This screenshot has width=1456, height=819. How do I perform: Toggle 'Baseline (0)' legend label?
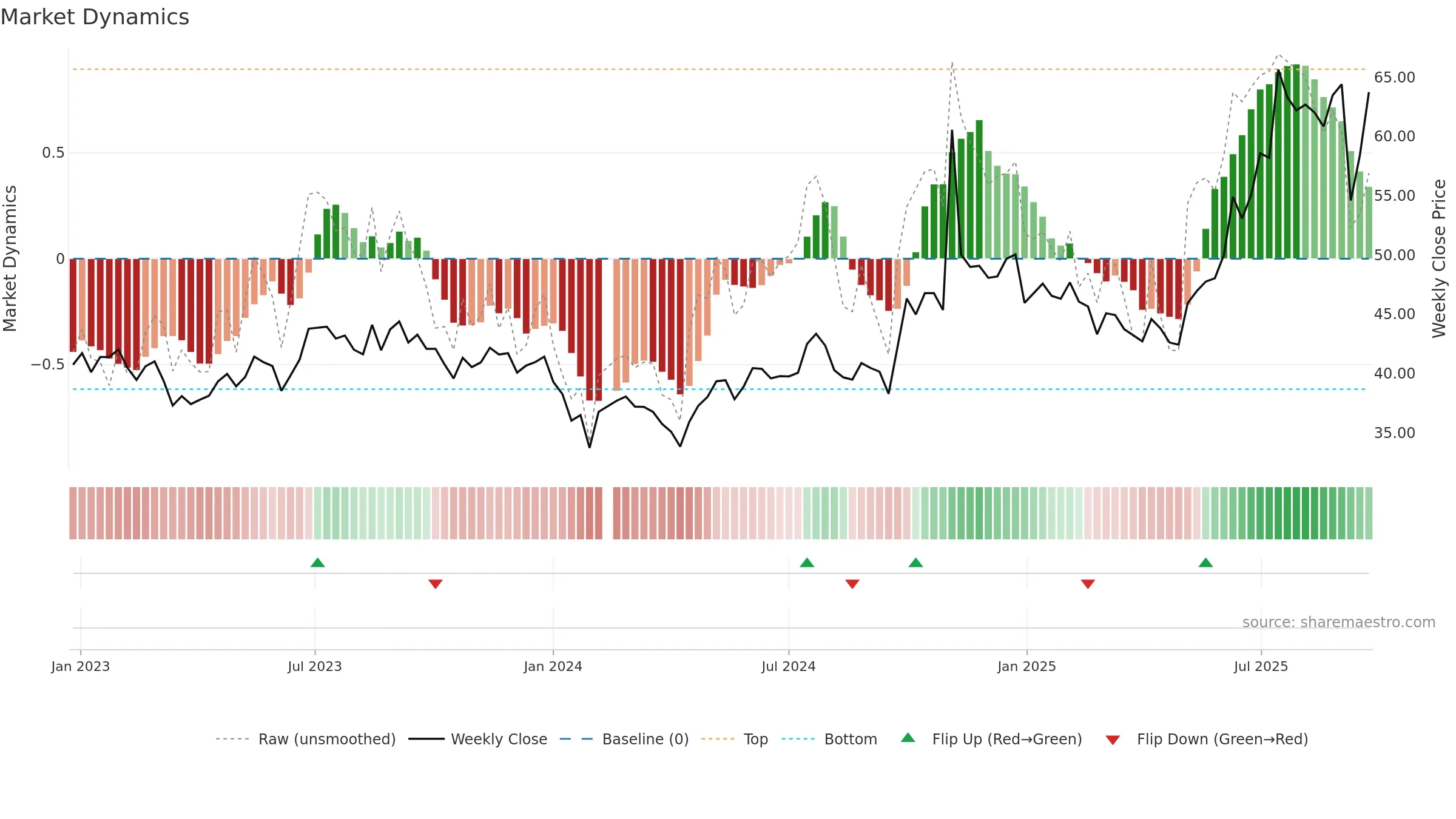pos(645,739)
